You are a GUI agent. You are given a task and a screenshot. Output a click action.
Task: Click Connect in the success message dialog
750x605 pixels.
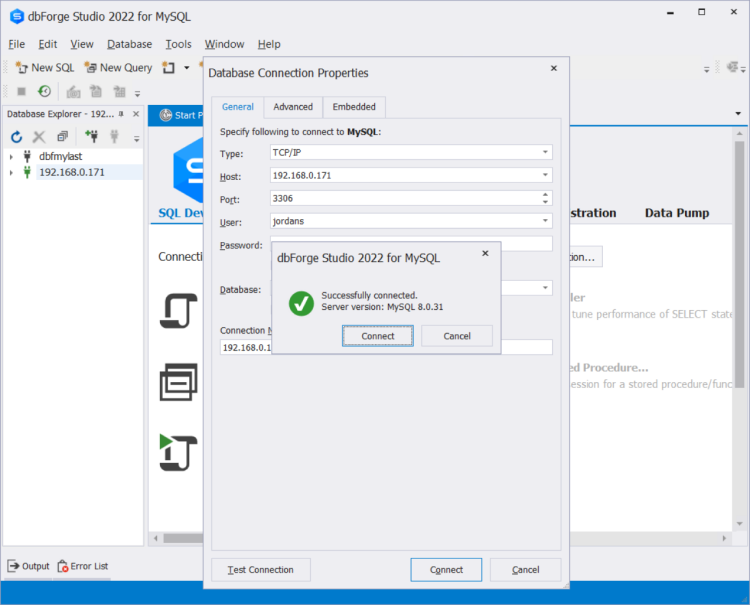(377, 336)
